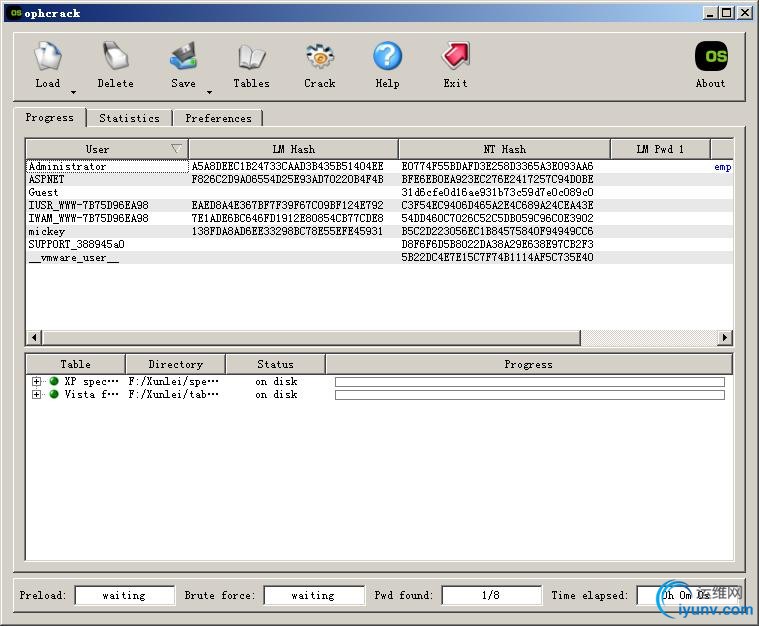The height and width of the screenshot is (626, 759).
Task: Start cracking with the Crack gear icon
Action: point(319,56)
